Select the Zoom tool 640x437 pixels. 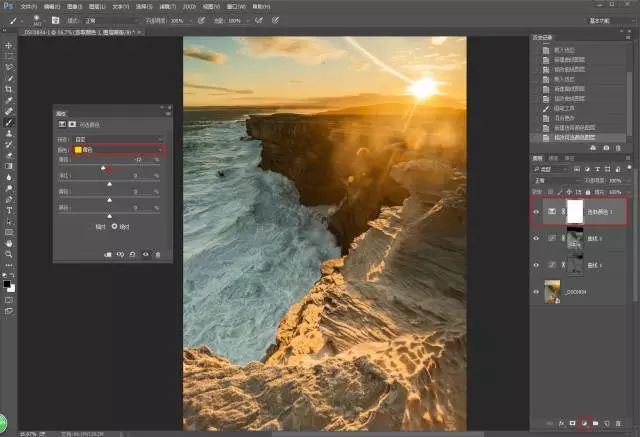9,254
